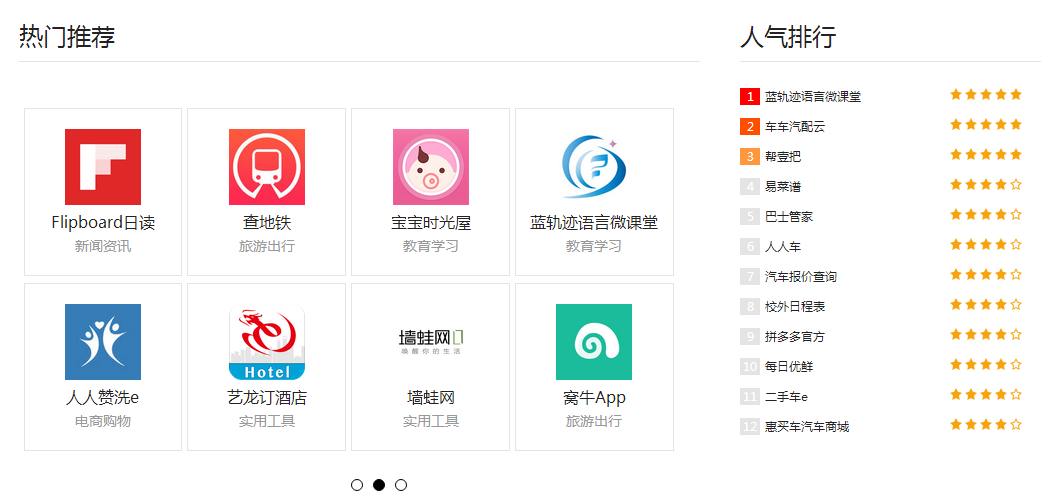Click 电商购物 category under 人人赞洗e
Image resolution: width=1057 pixels, height=504 pixels.
click(103, 421)
